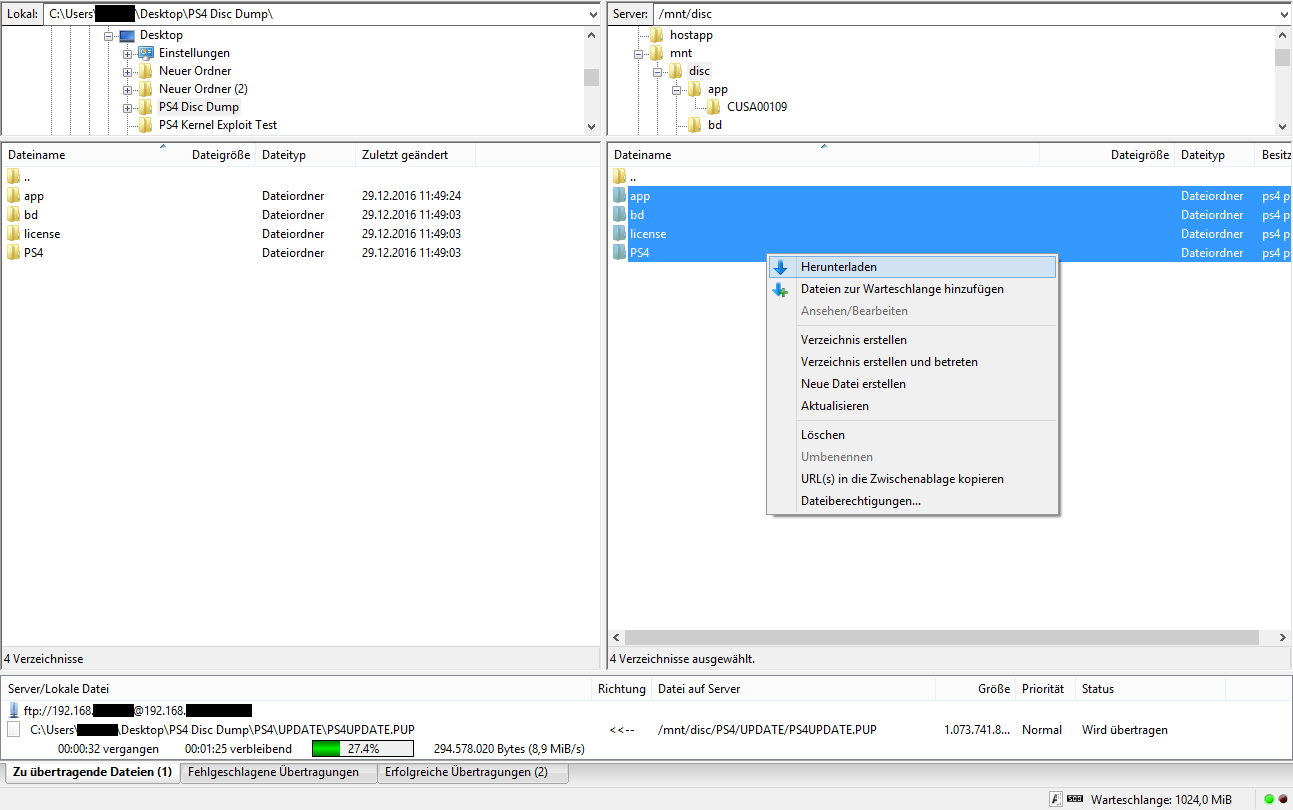Click the speed limit indicator icon in the status bar
1293x810 pixels.
(x=1076, y=799)
